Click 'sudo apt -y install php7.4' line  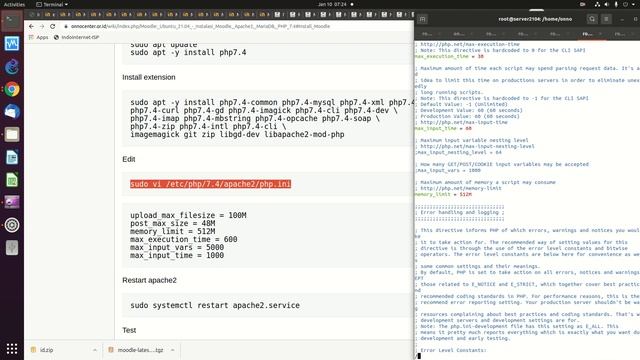tap(188, 52)
